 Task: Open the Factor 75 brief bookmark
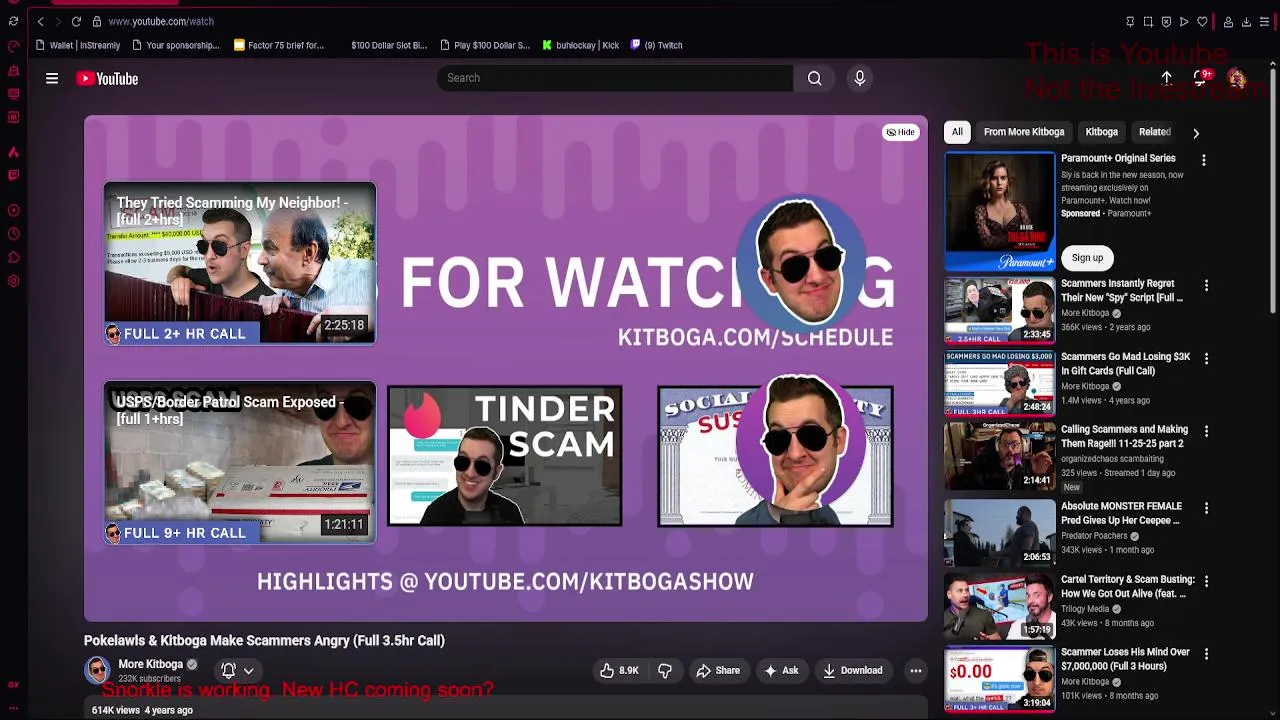(279, 45)
